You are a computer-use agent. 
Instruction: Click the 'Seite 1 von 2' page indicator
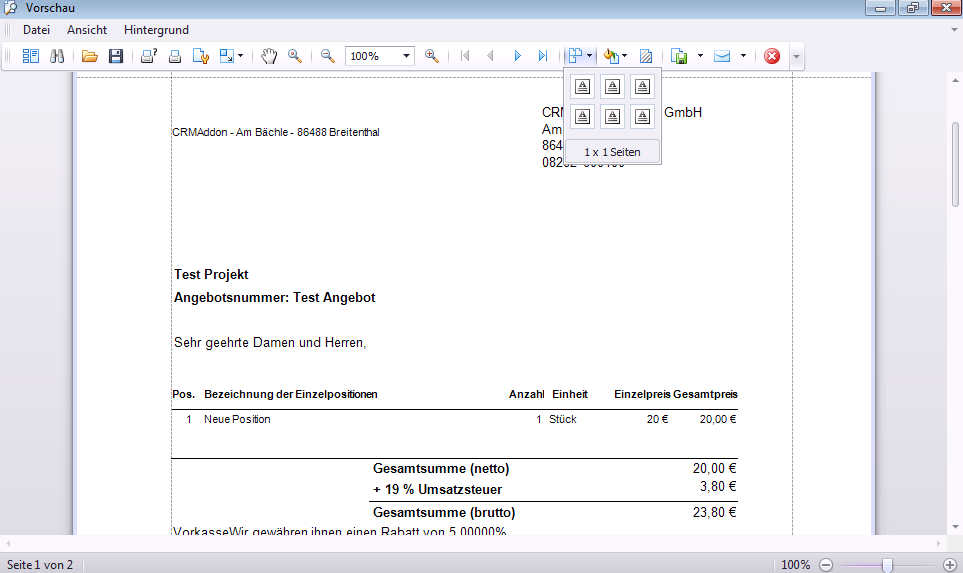[x=40, y=564]
